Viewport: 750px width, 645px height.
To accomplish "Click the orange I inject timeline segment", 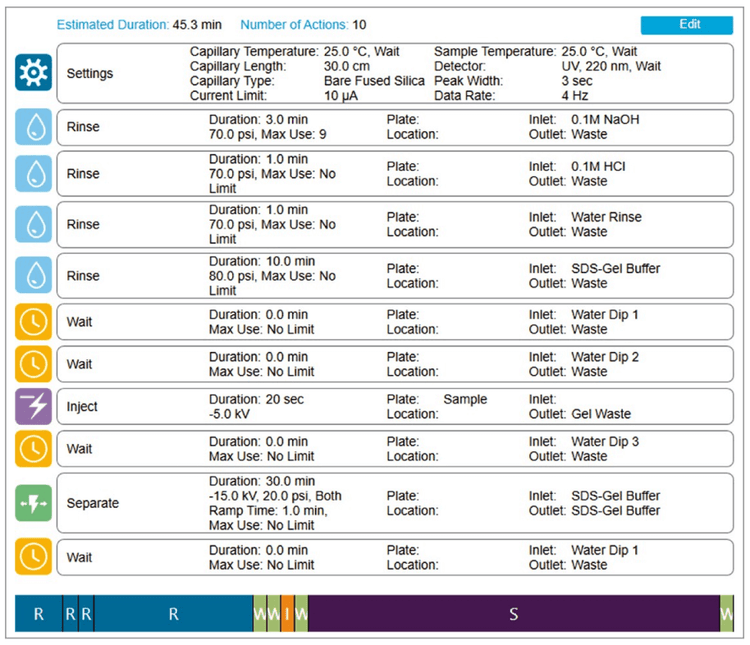I will pyautogui.click(x=287, y=613).
